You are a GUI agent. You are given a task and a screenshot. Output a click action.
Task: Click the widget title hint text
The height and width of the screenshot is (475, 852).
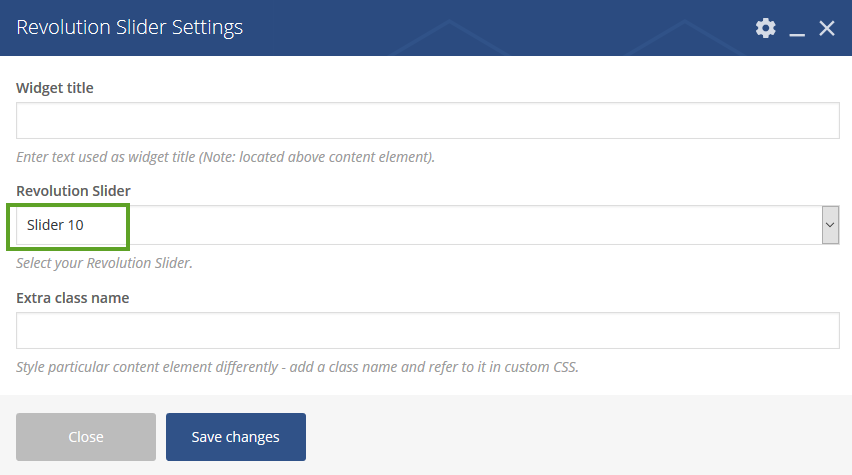pos(225,157)
